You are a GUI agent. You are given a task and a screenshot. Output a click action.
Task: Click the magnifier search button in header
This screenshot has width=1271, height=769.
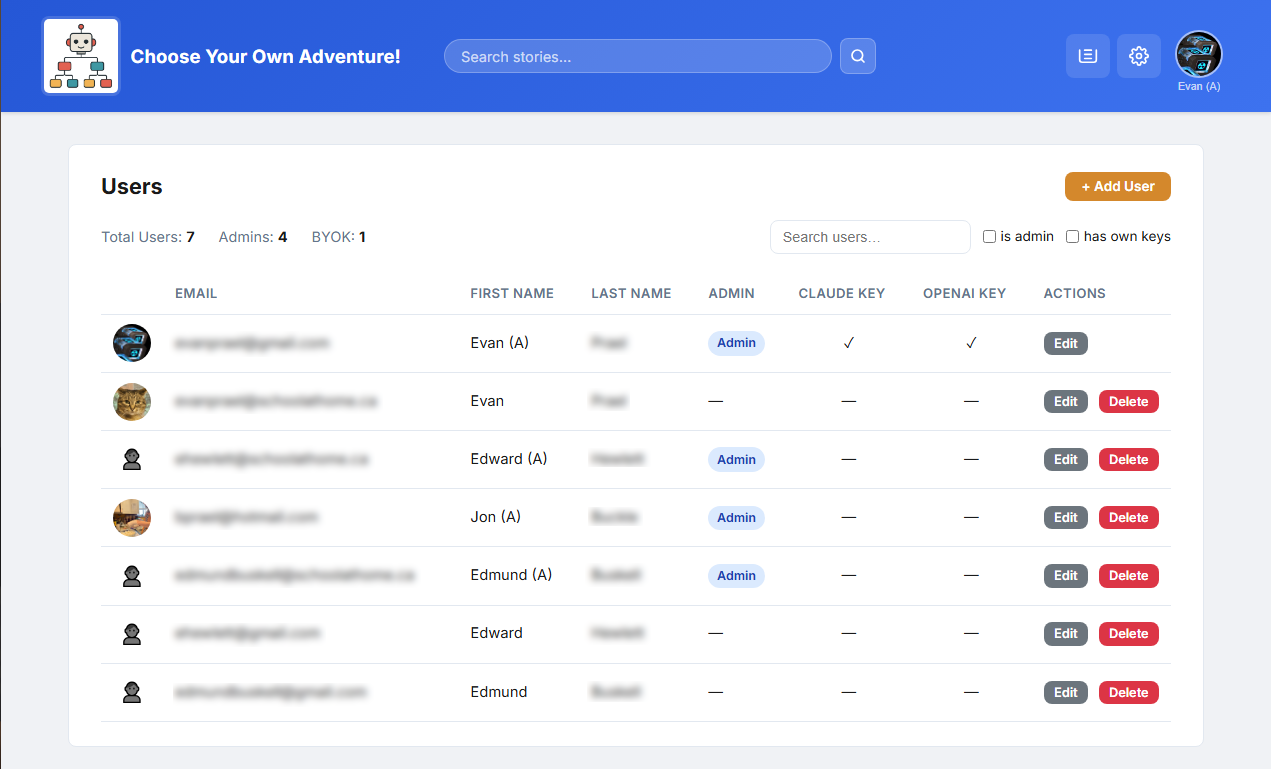pos(858,56)
